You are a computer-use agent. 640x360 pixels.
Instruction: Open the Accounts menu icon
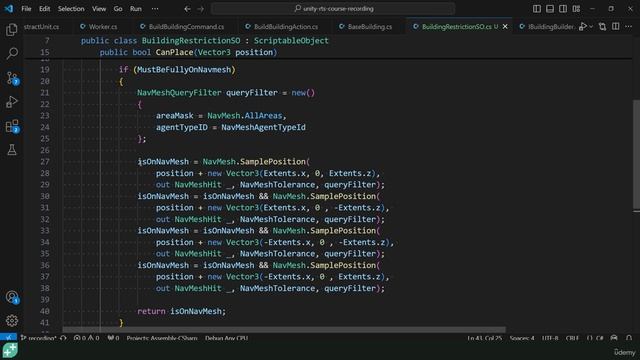click(x=12, y=297)
